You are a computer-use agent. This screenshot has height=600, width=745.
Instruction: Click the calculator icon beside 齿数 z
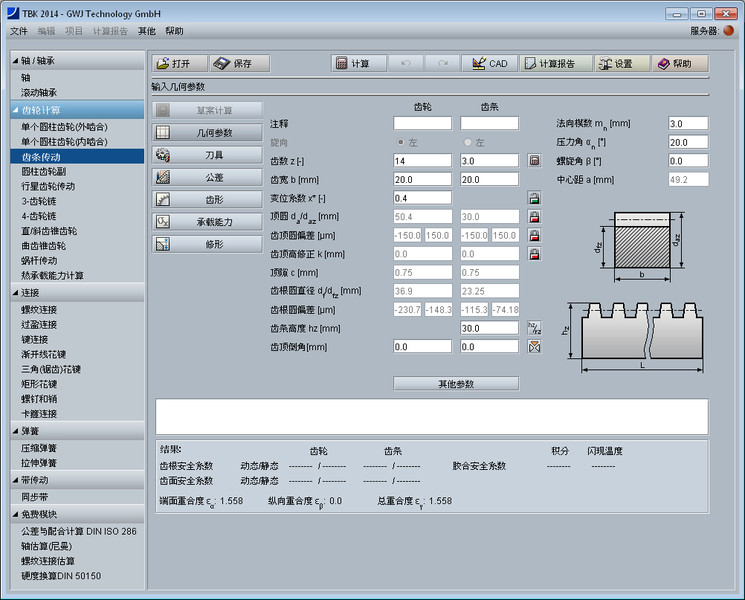534,160
